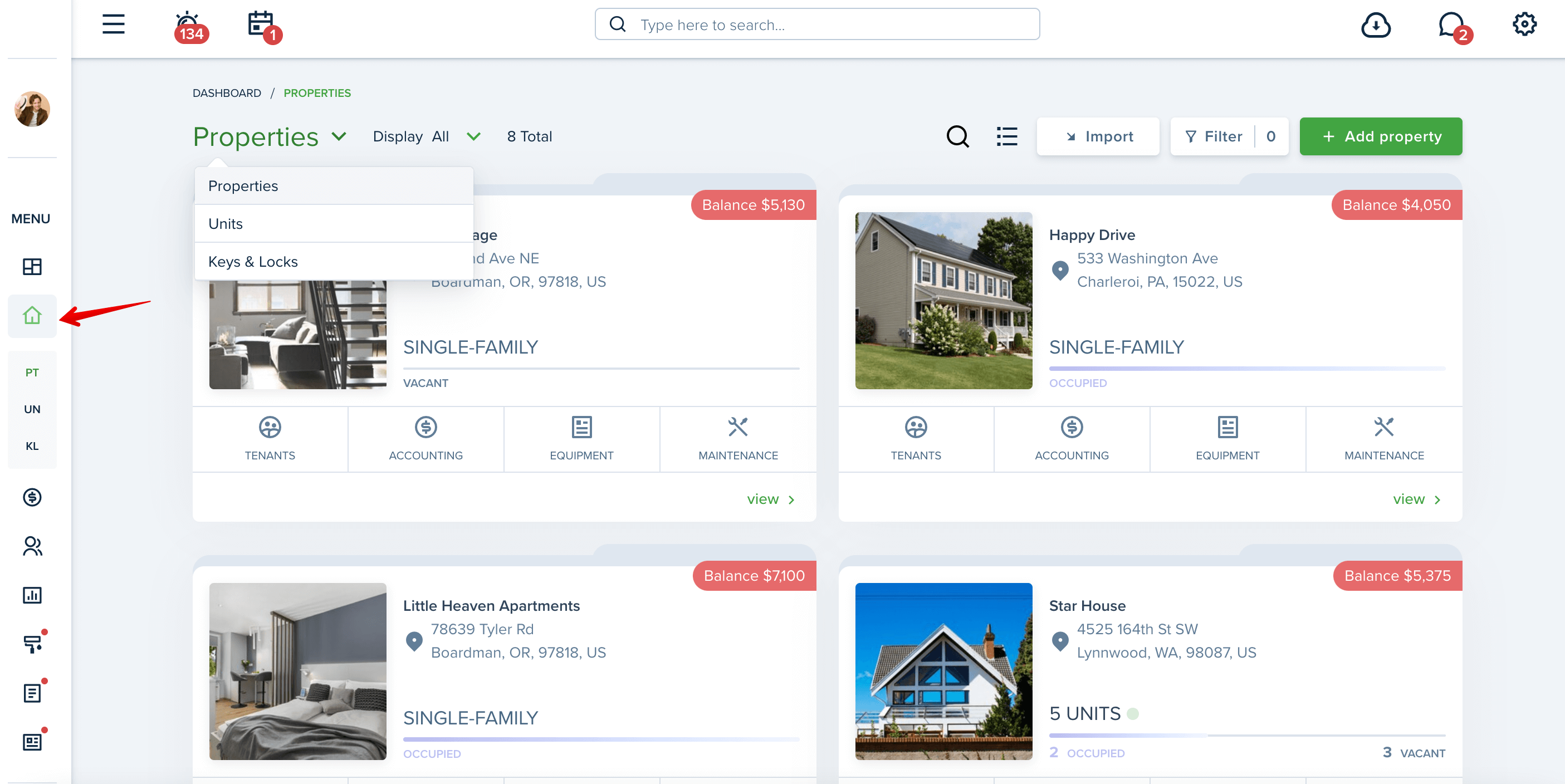Image resolution: width=1565 pixels, height=784 pixels.
Task: Select Keys & Locks in the dropdown menu
Action: coord(334,262)
